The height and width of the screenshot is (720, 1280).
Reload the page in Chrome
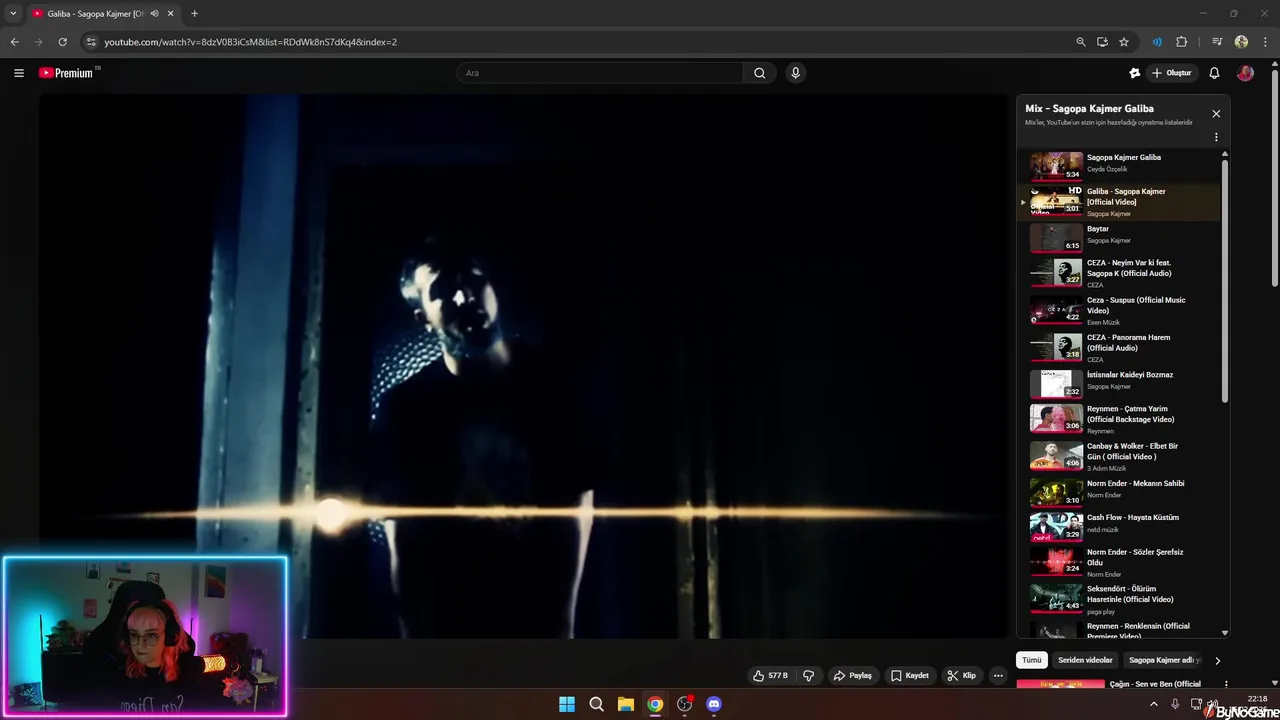tap(62, 42)
